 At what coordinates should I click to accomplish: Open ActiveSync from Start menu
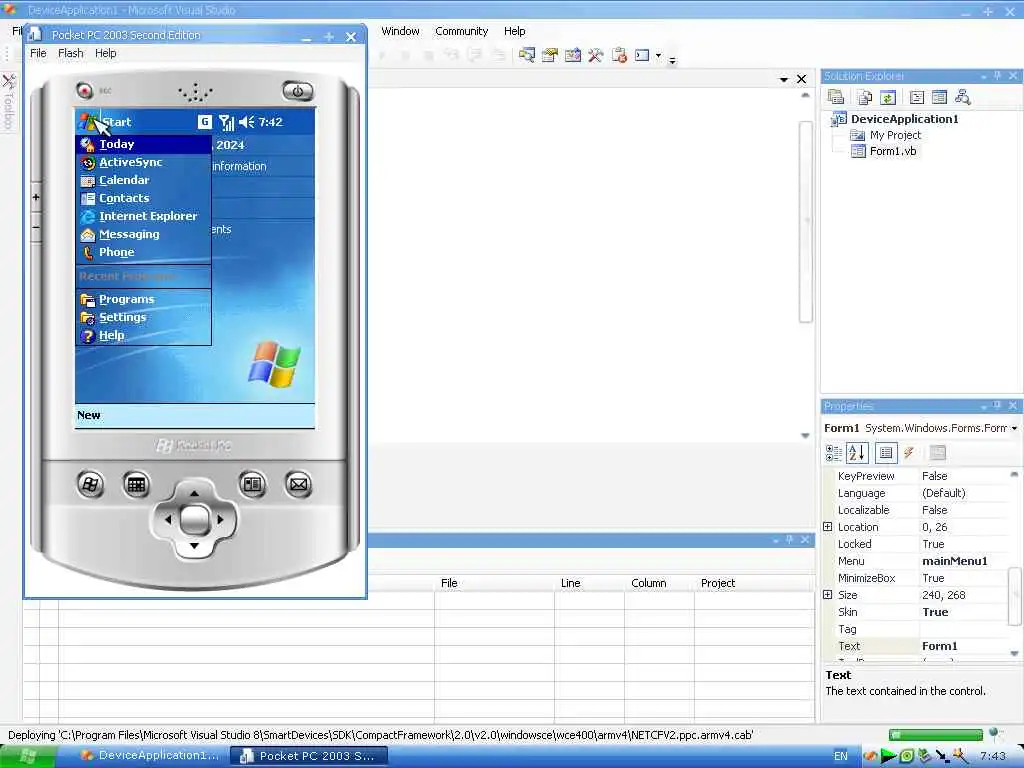[x=144, y=162]
